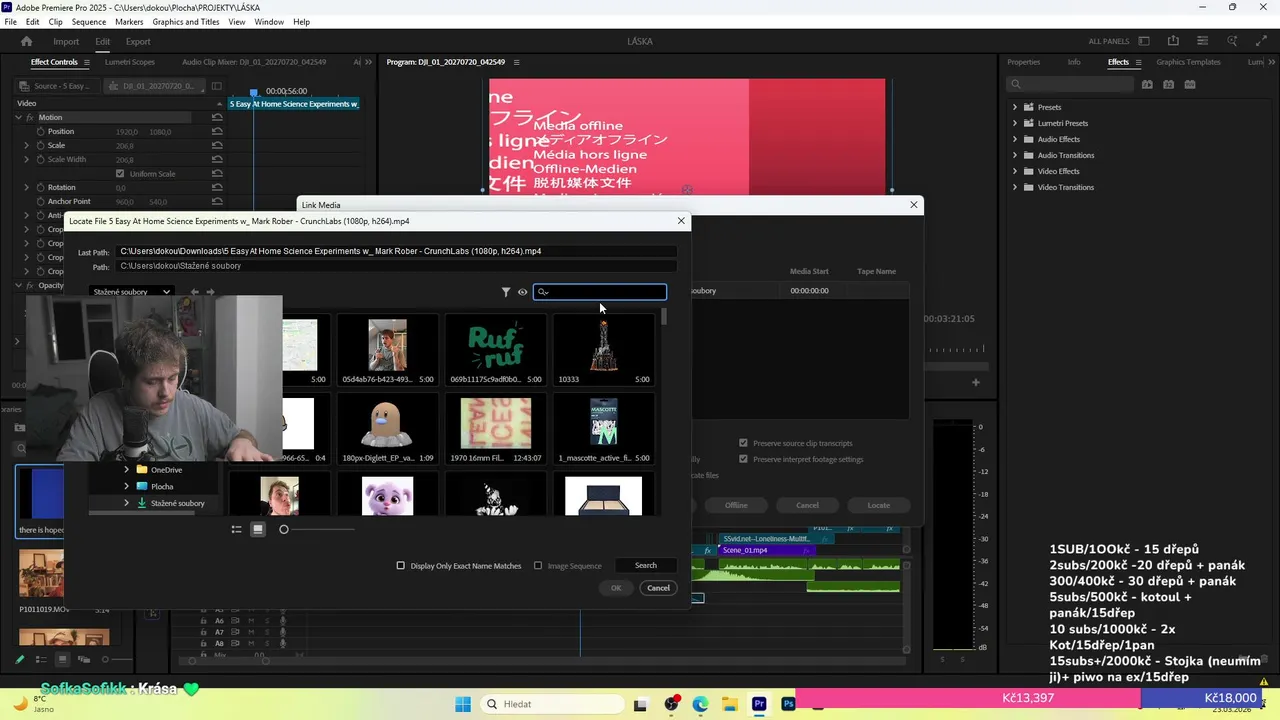The image size is (1280, 720).
Task: Open the Markers menu
Action: coord(129,21)
